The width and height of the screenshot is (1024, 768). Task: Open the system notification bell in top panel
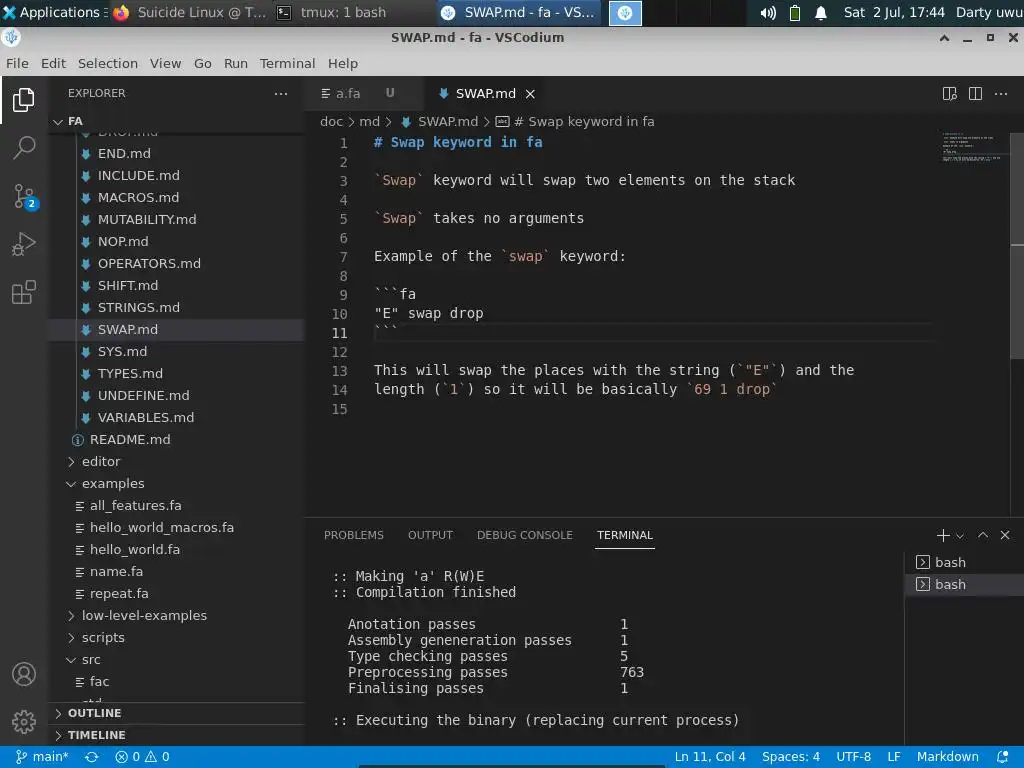pyautogui.click(x=821, y=12)
